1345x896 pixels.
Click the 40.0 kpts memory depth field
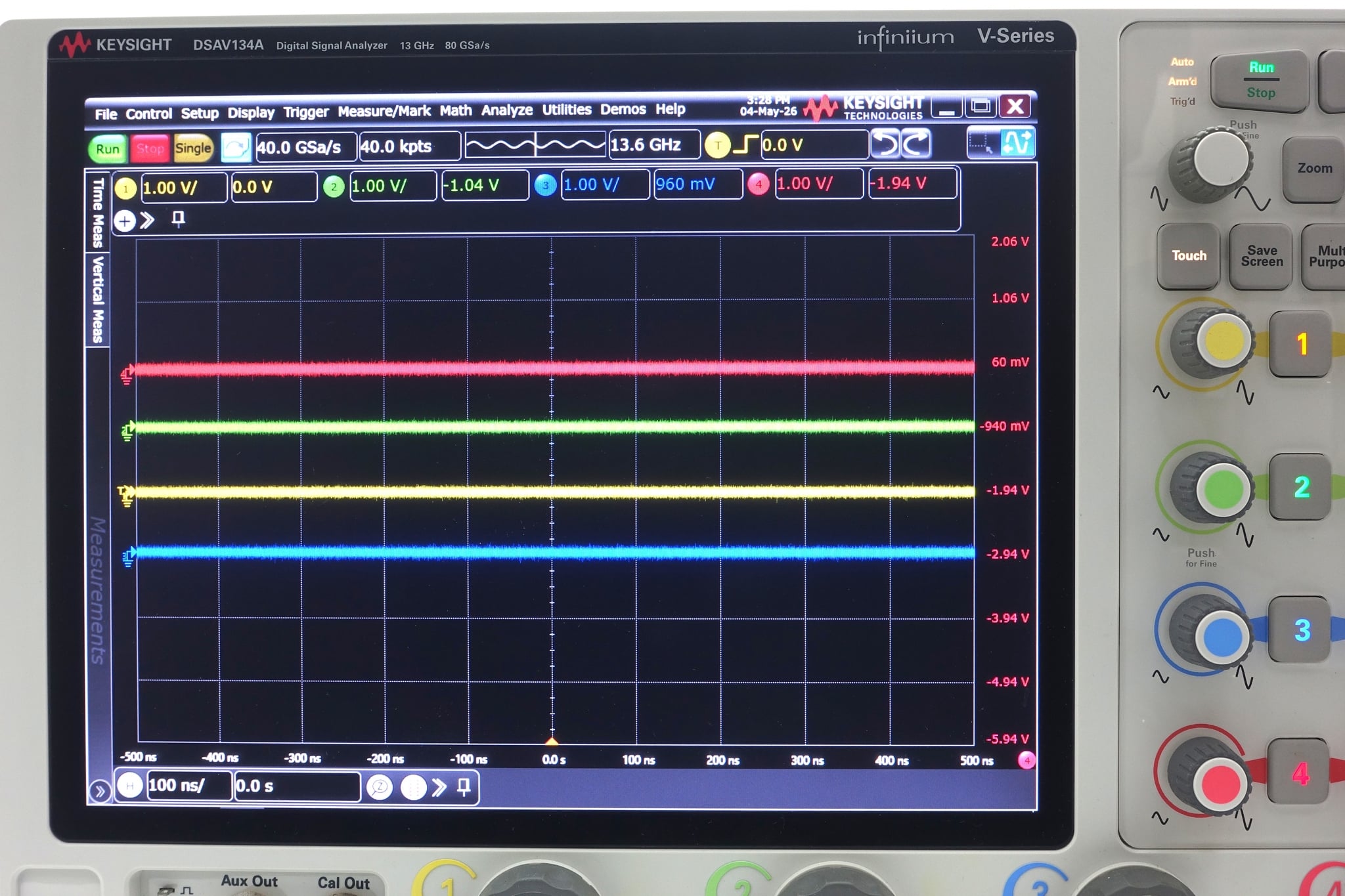coord(409,146)
